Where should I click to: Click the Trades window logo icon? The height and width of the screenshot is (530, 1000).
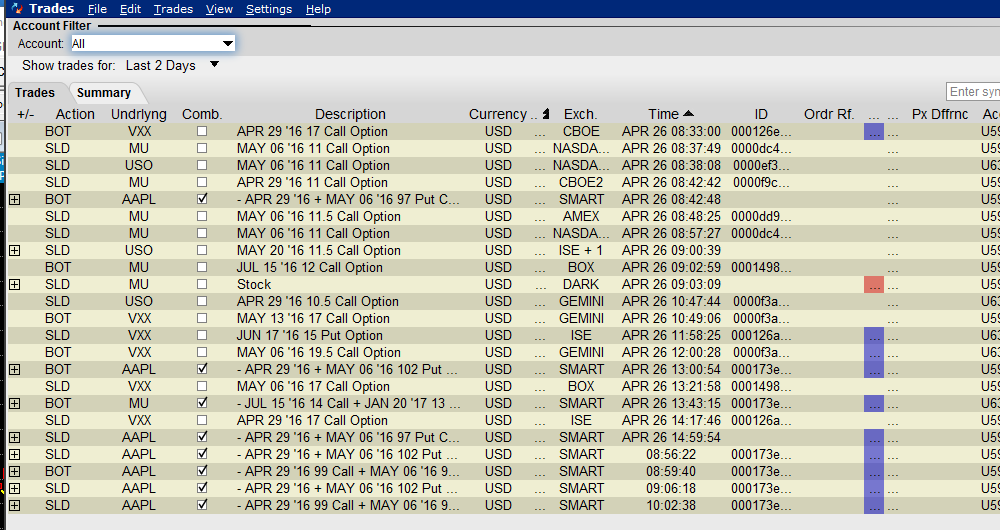pos(15,9)
